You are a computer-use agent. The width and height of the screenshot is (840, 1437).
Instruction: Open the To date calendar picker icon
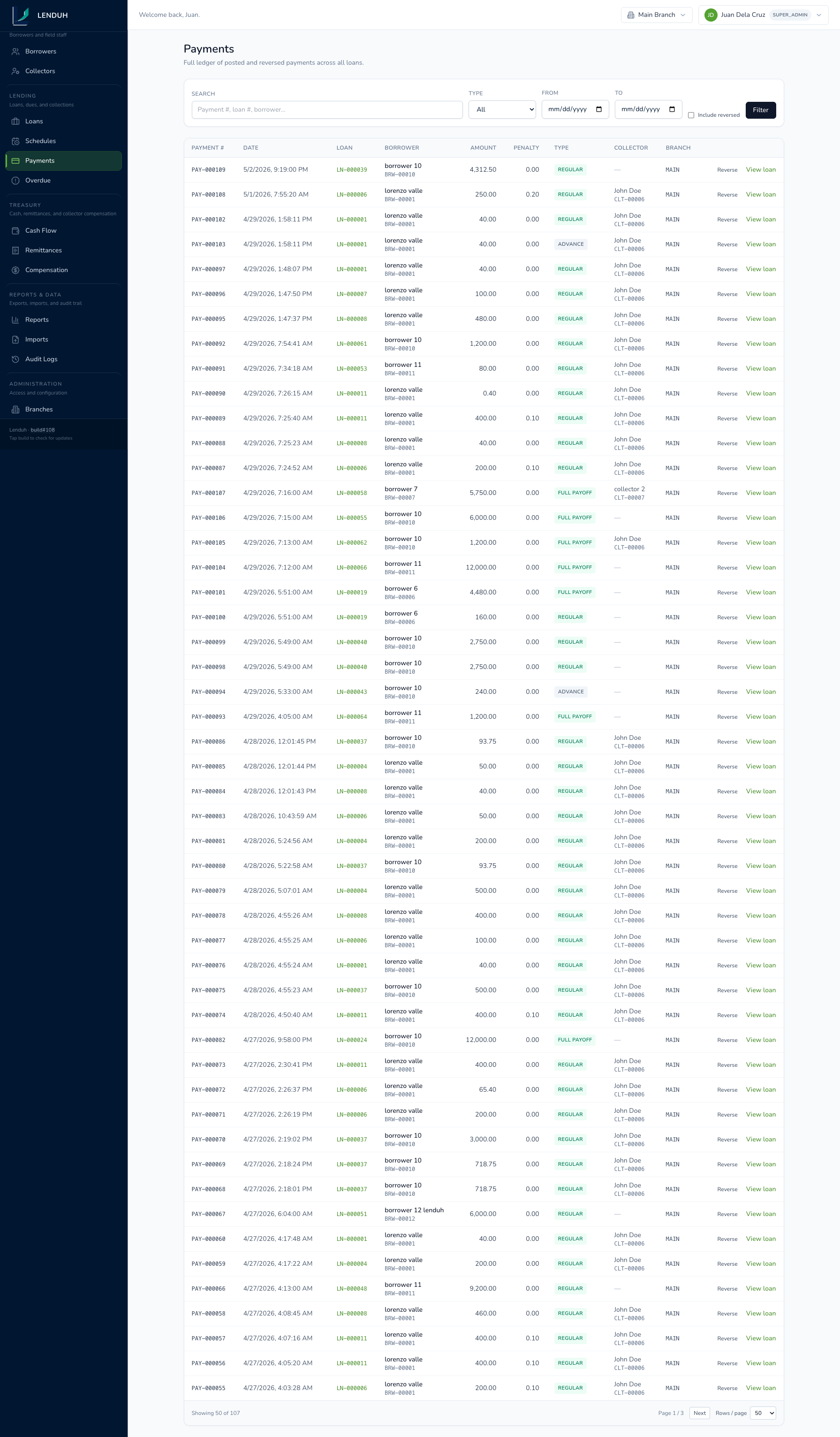672,109
